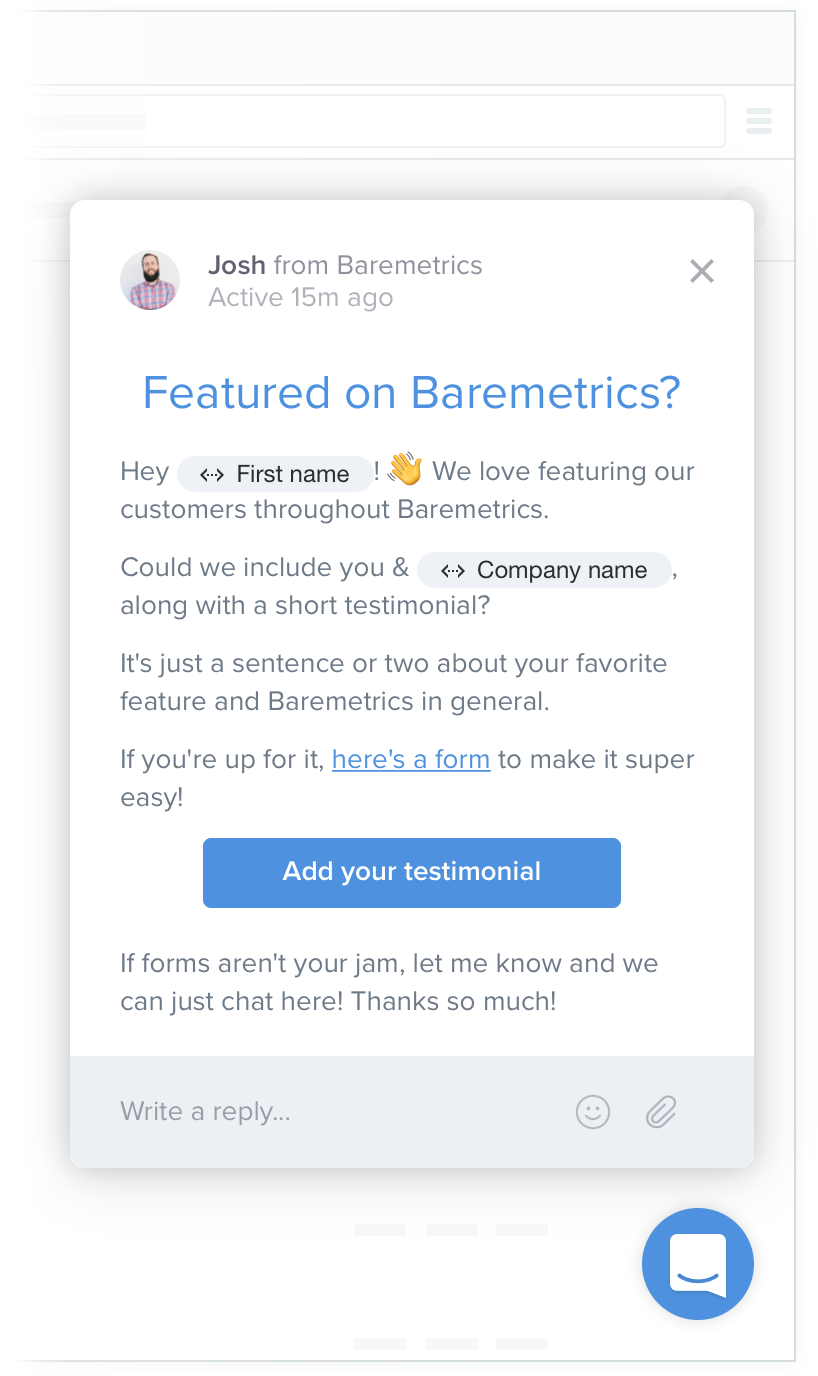Click the blue messenger launcher bubble

click(697, 1264)
